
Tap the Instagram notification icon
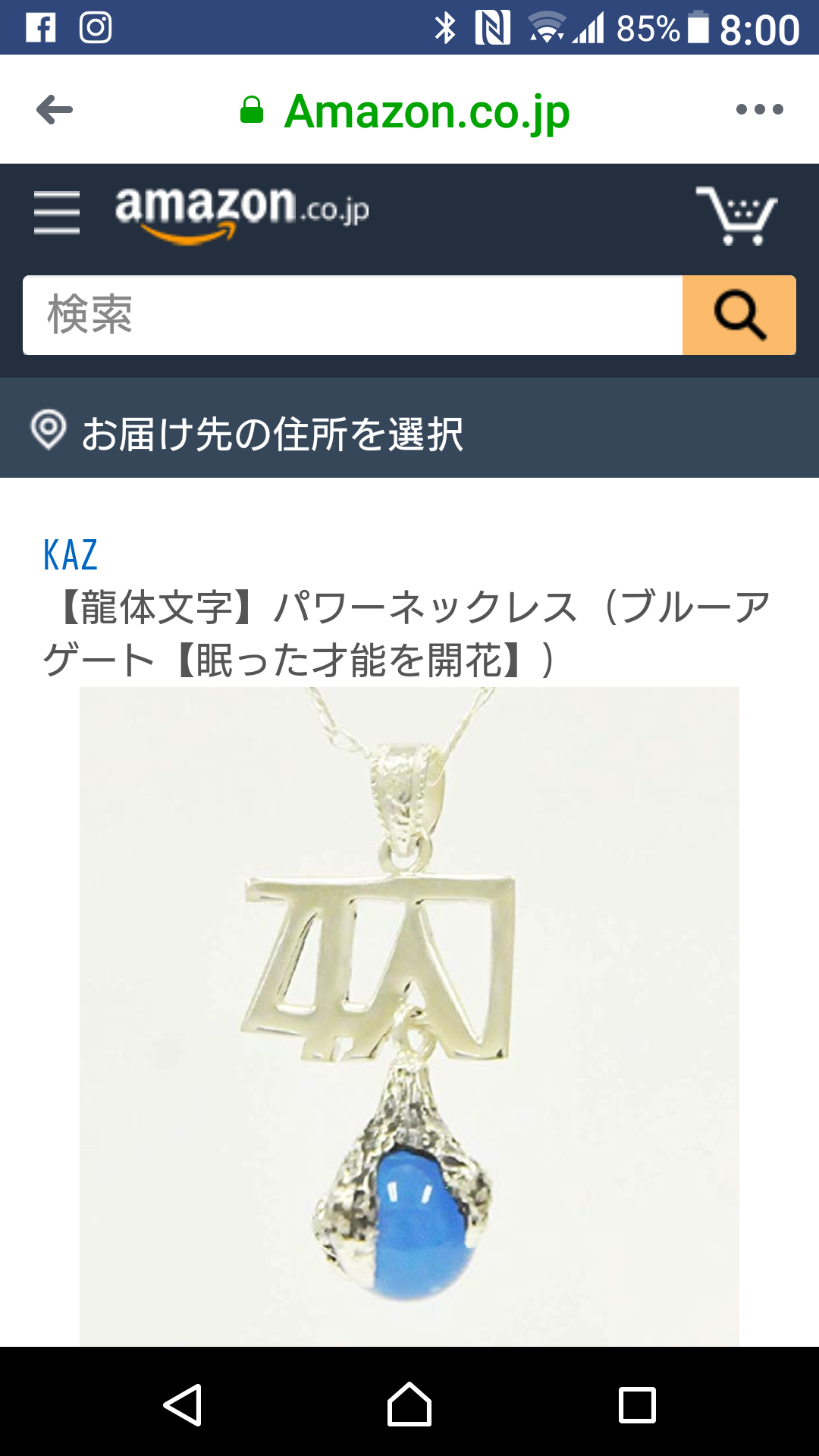coord(96,28)
